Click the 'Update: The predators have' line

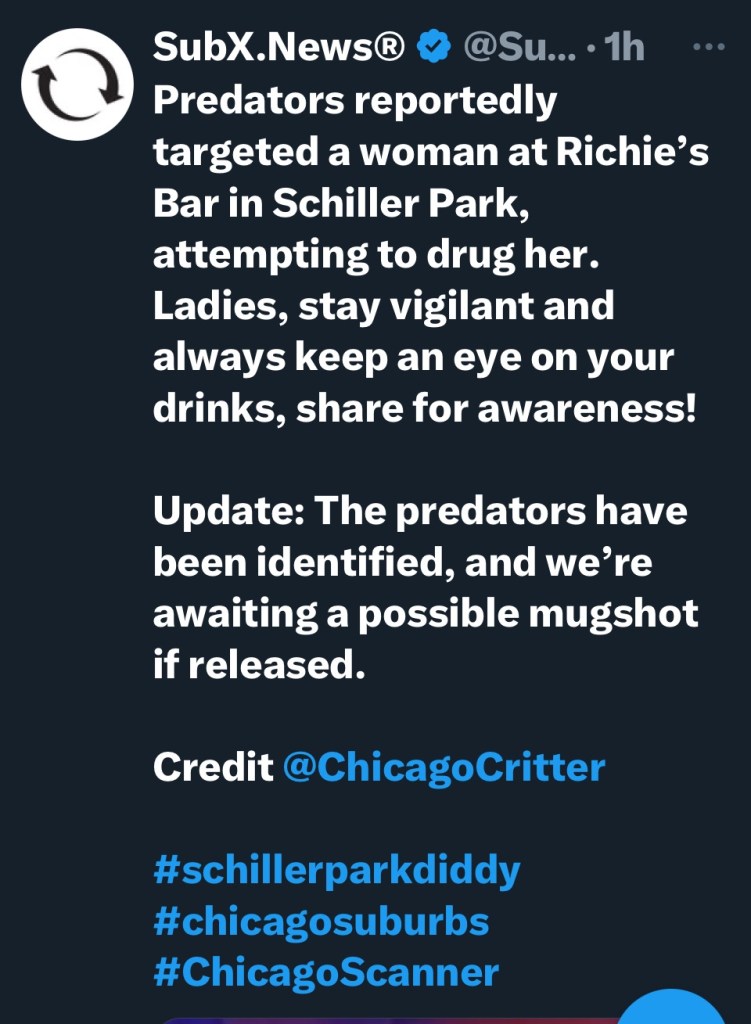pyautogui.click(x=420, y=511)
